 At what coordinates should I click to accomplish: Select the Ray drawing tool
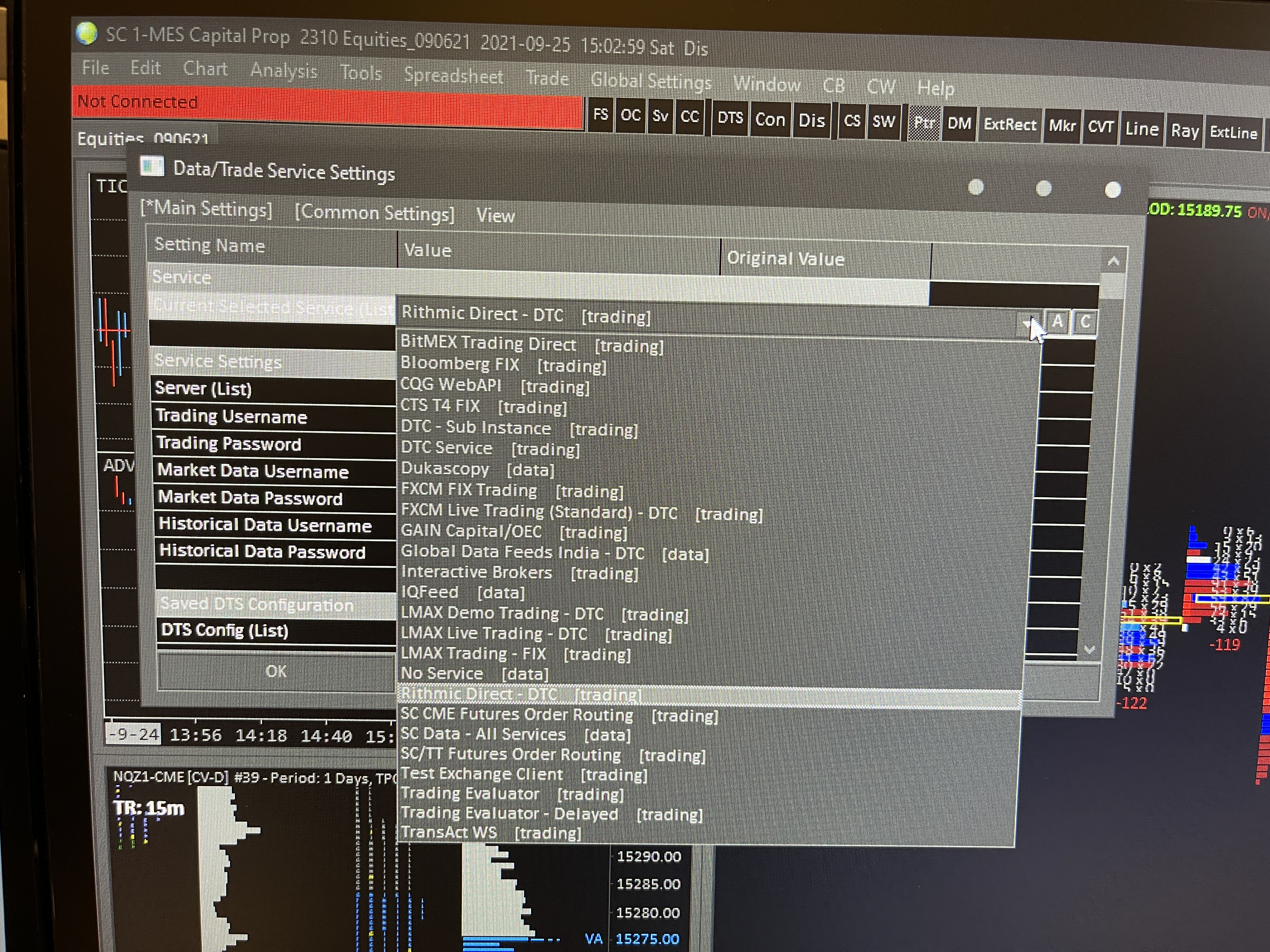pyautogui.click(x=1184, y=131)
